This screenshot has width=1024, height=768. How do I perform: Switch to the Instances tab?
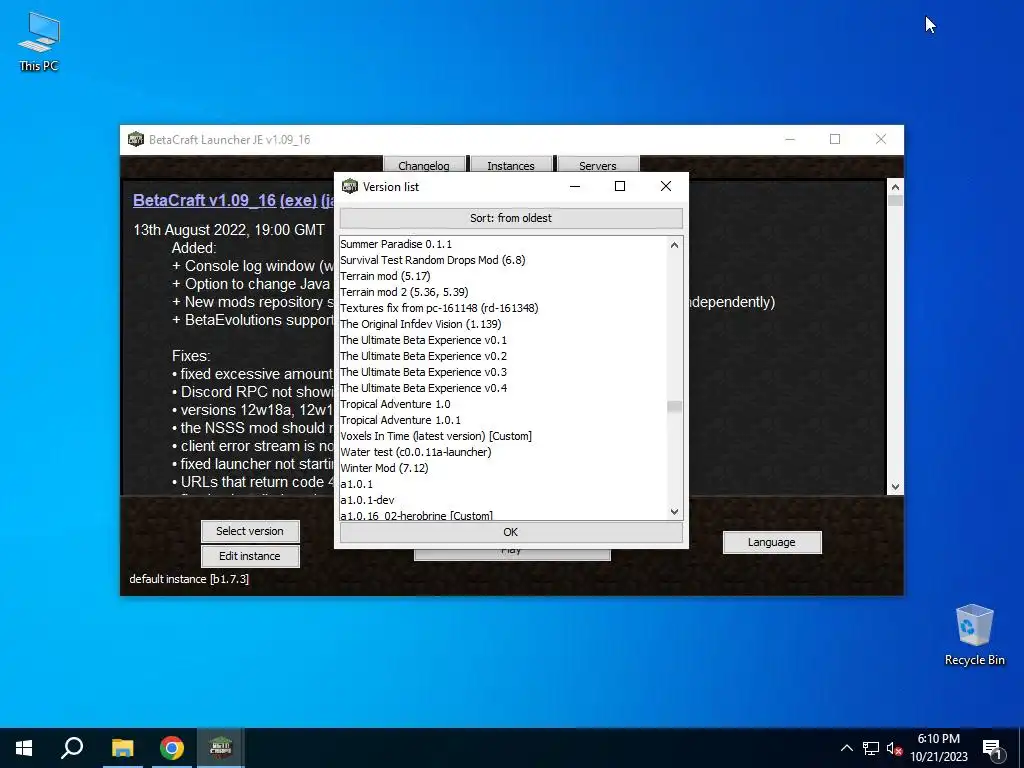point(511,165)
